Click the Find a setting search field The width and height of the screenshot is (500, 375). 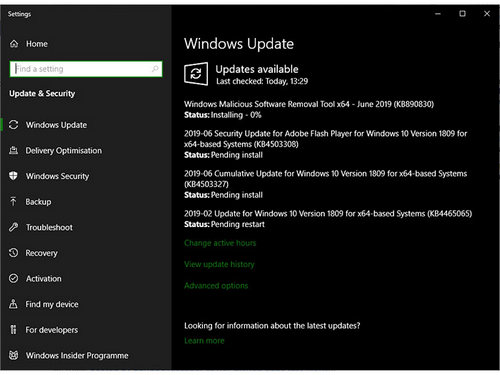[x=86, y=69]
